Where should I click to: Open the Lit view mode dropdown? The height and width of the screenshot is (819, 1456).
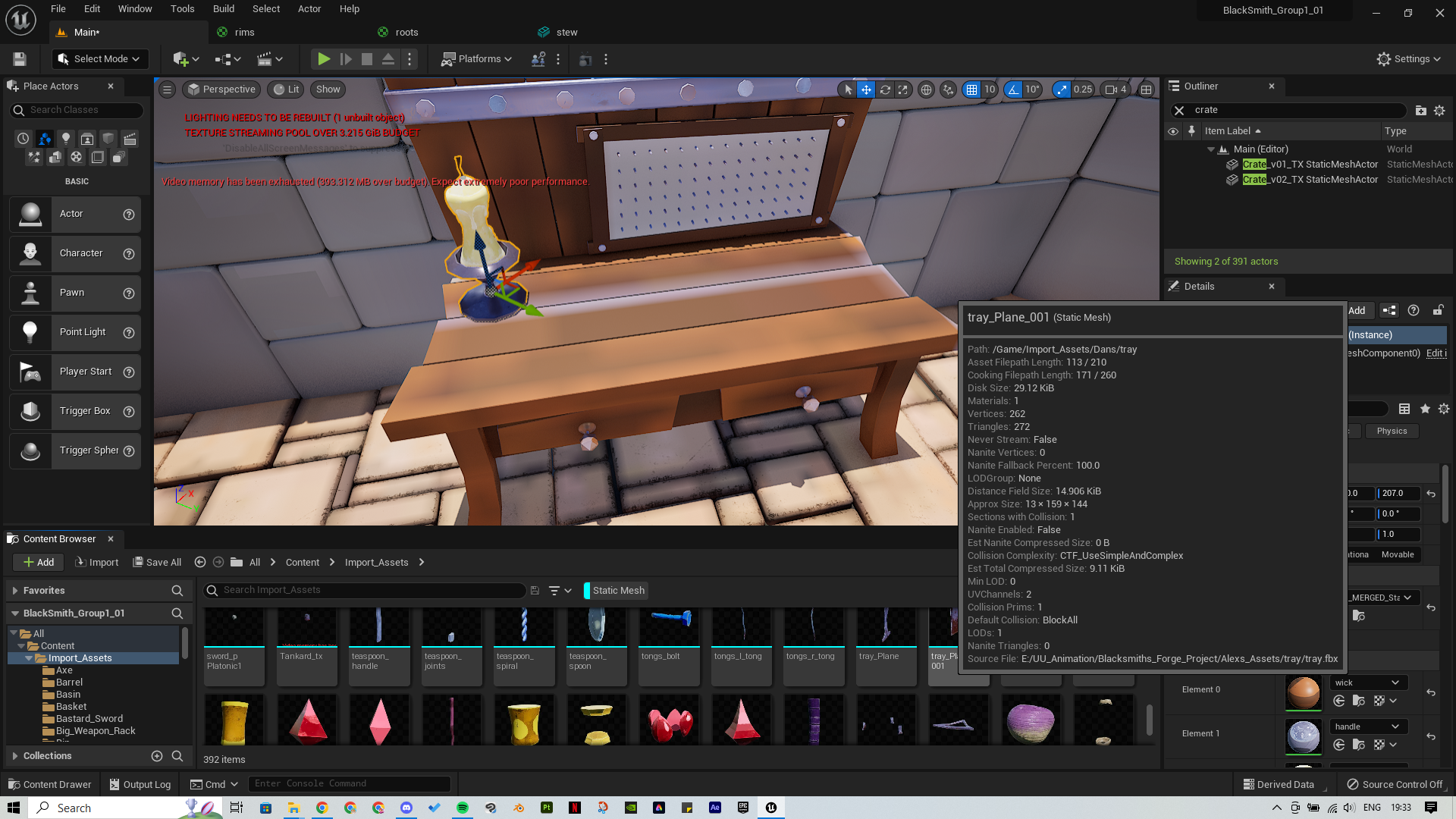(287, 89)
